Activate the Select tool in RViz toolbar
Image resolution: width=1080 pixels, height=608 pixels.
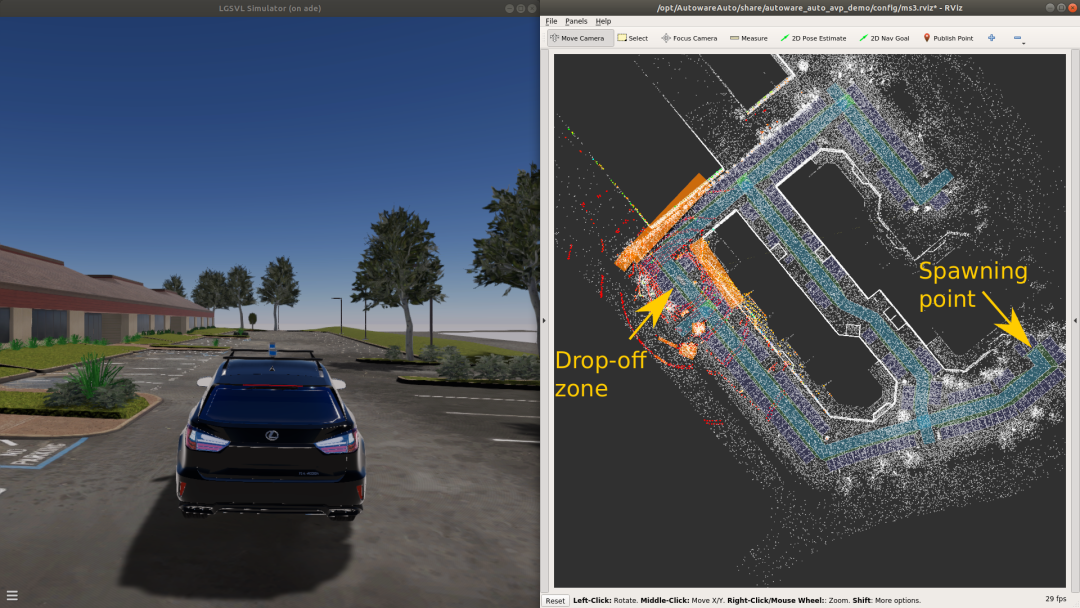click(632, 39)
